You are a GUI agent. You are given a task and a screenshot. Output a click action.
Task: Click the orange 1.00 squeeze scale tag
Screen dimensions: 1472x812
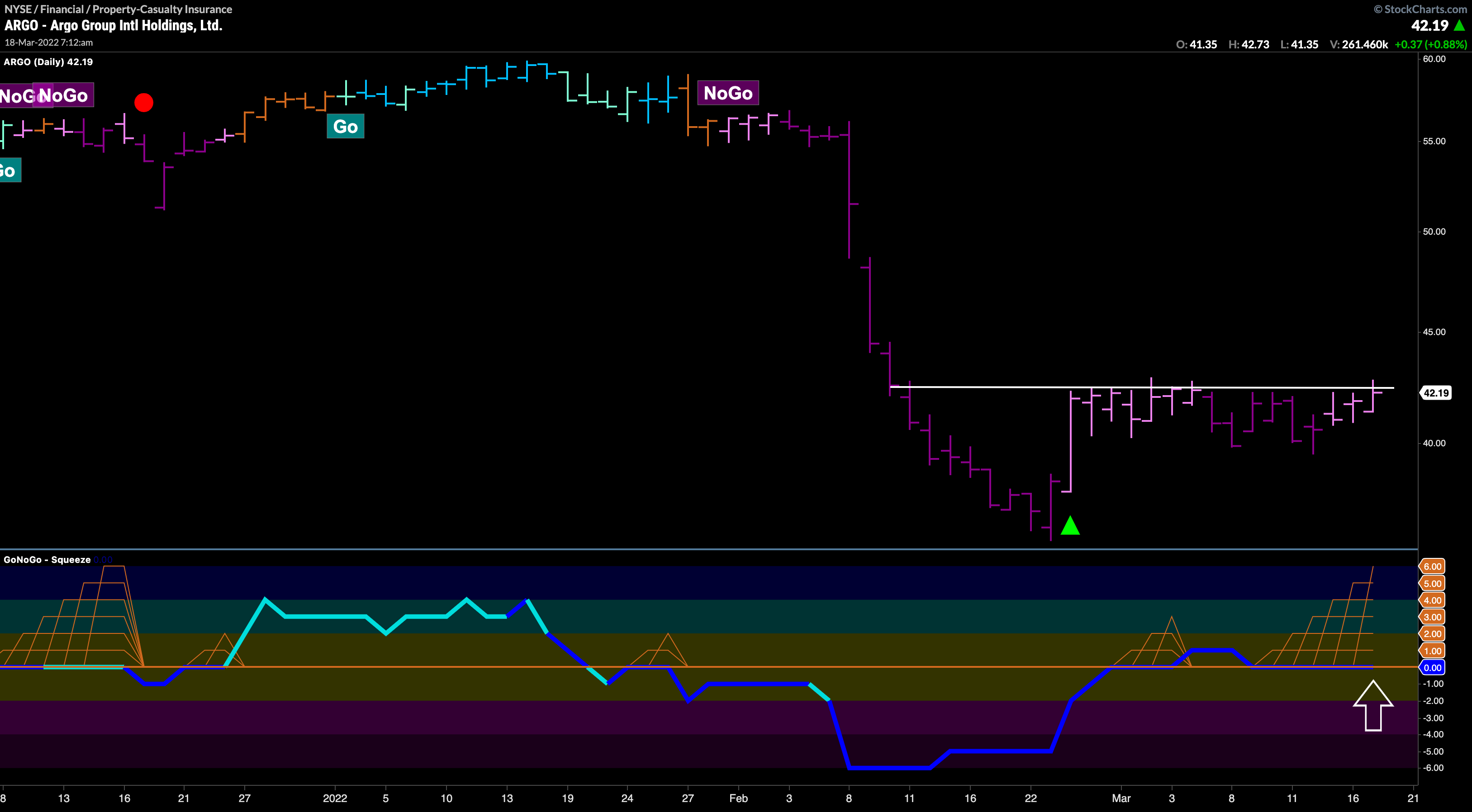coord(1433,651)
